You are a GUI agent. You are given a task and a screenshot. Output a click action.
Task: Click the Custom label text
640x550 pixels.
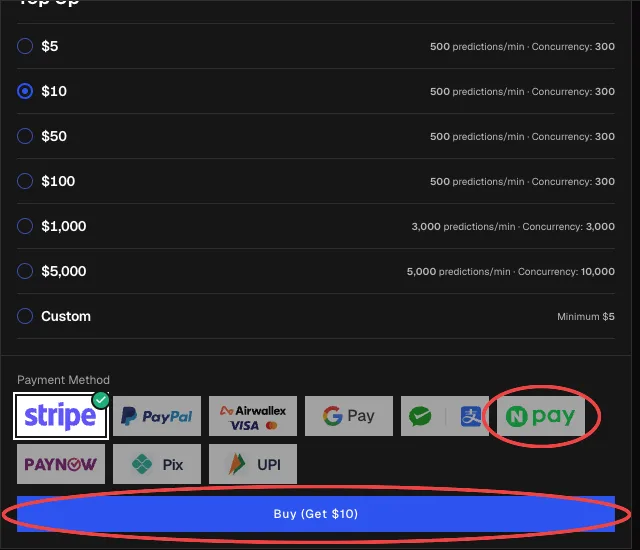[66, 316]
